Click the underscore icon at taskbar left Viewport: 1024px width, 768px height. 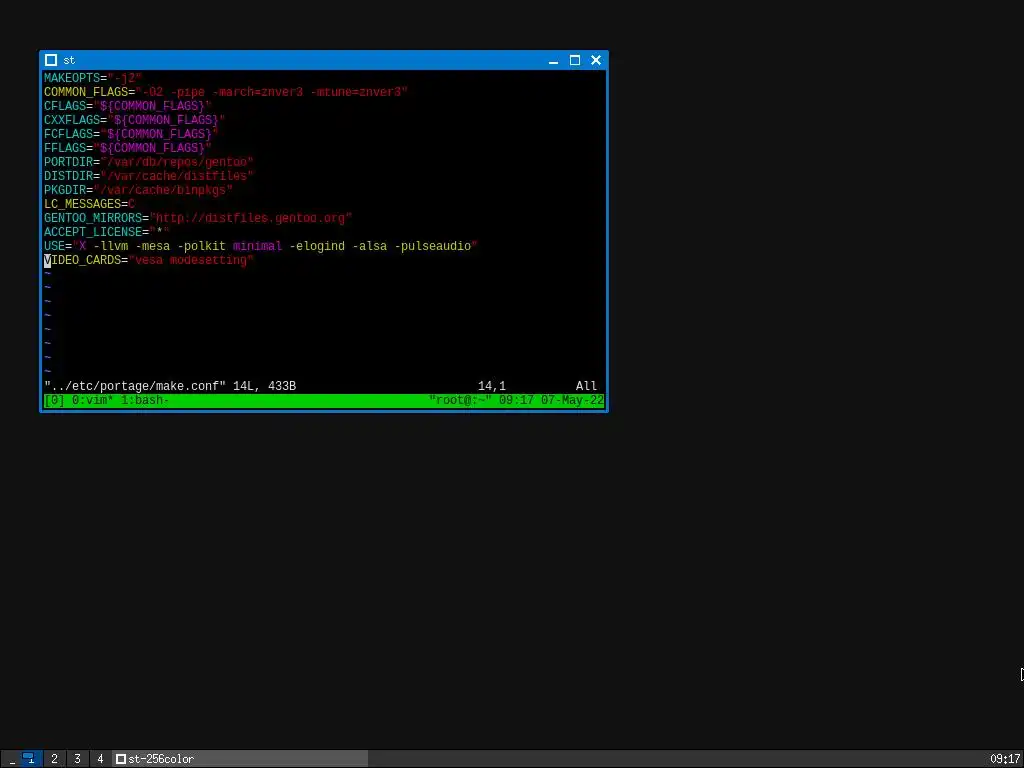[x=12, y=759]
